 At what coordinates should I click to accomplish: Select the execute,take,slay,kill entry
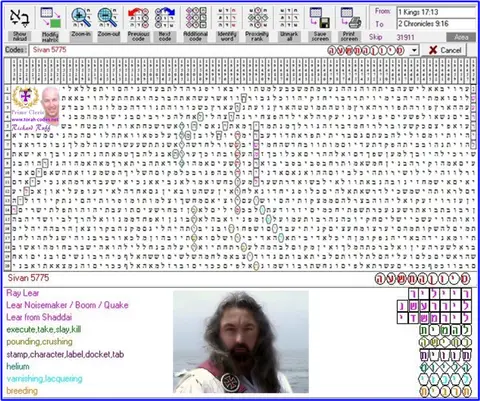pos(44,330)
